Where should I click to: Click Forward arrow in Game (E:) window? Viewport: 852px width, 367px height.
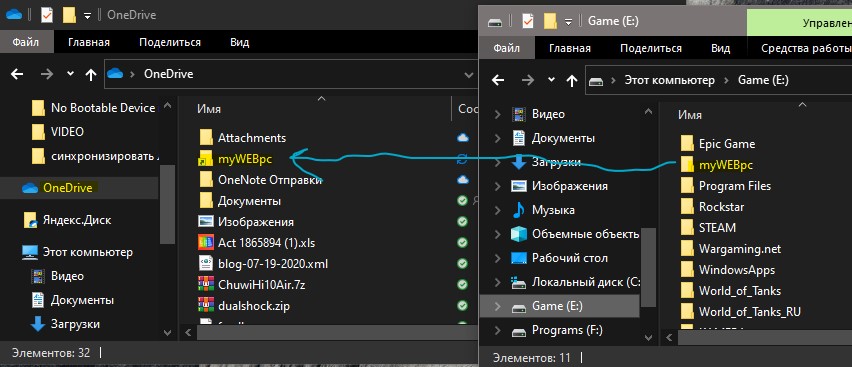tap(528, 80)
